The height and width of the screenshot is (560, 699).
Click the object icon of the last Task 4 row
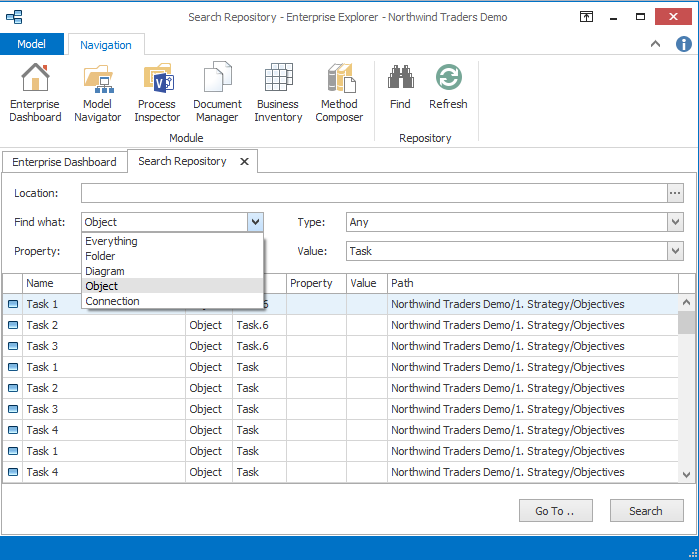click(x=13, y=472)
